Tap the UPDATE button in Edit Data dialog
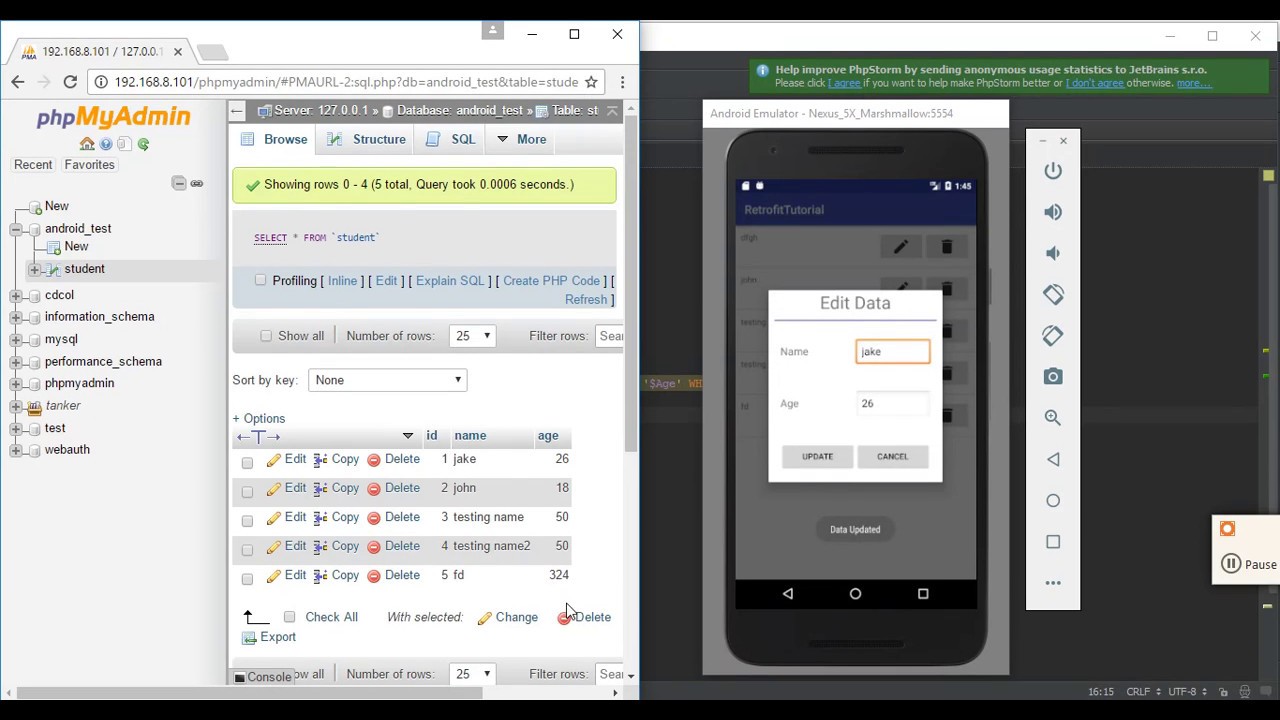Viewport: 1280px width, 720px height. [x=817, y=457]
